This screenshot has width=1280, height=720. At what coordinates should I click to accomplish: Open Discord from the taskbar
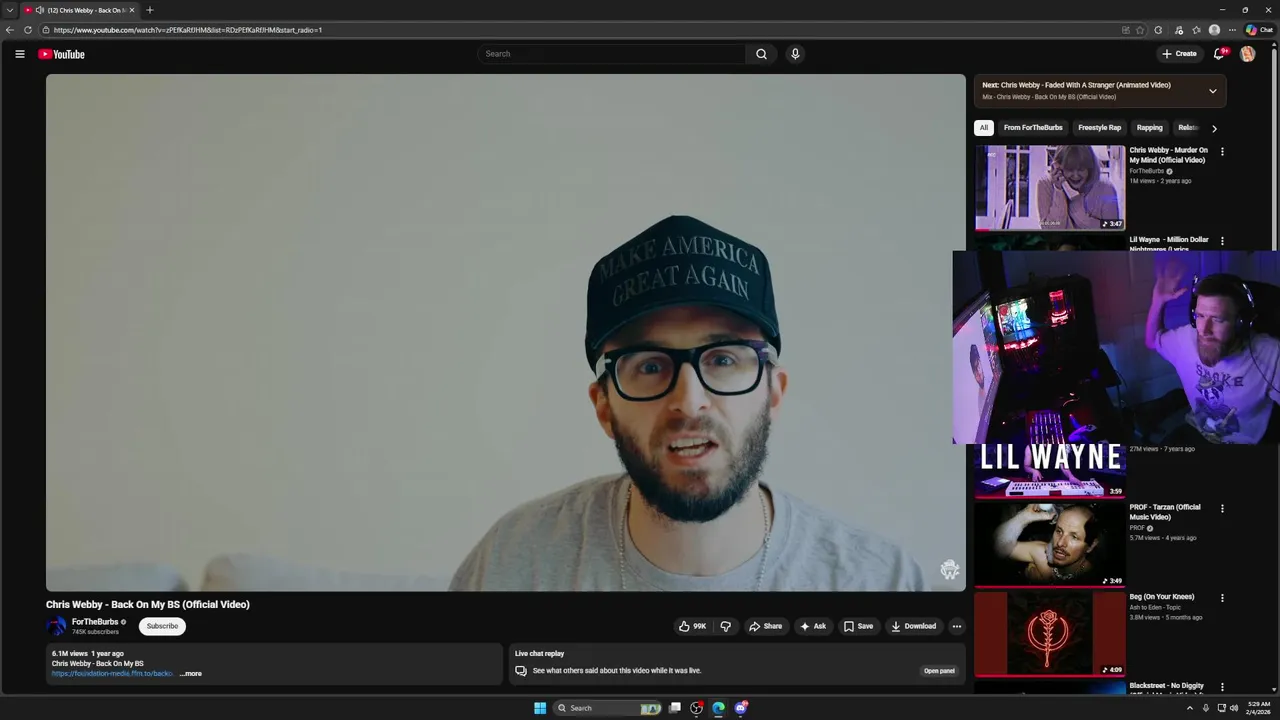click(741, 708)
